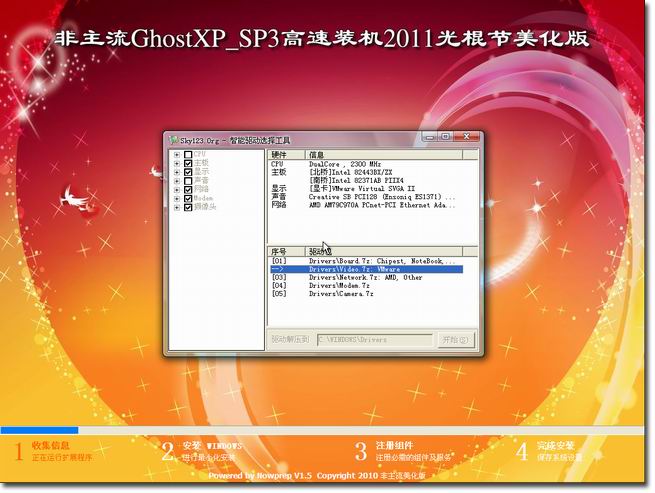Enable the 声音 checkbox
The height and width of the screenshot is (493, 655).
tap(188, 181)
